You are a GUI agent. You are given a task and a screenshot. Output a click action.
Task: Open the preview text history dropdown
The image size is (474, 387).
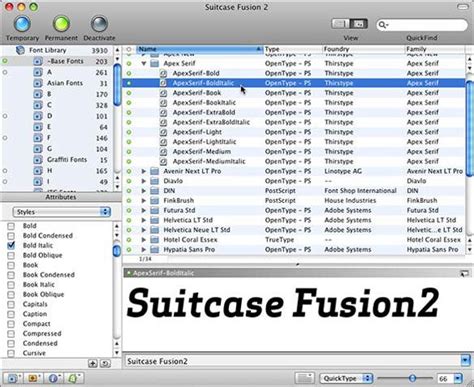point(465,360)
